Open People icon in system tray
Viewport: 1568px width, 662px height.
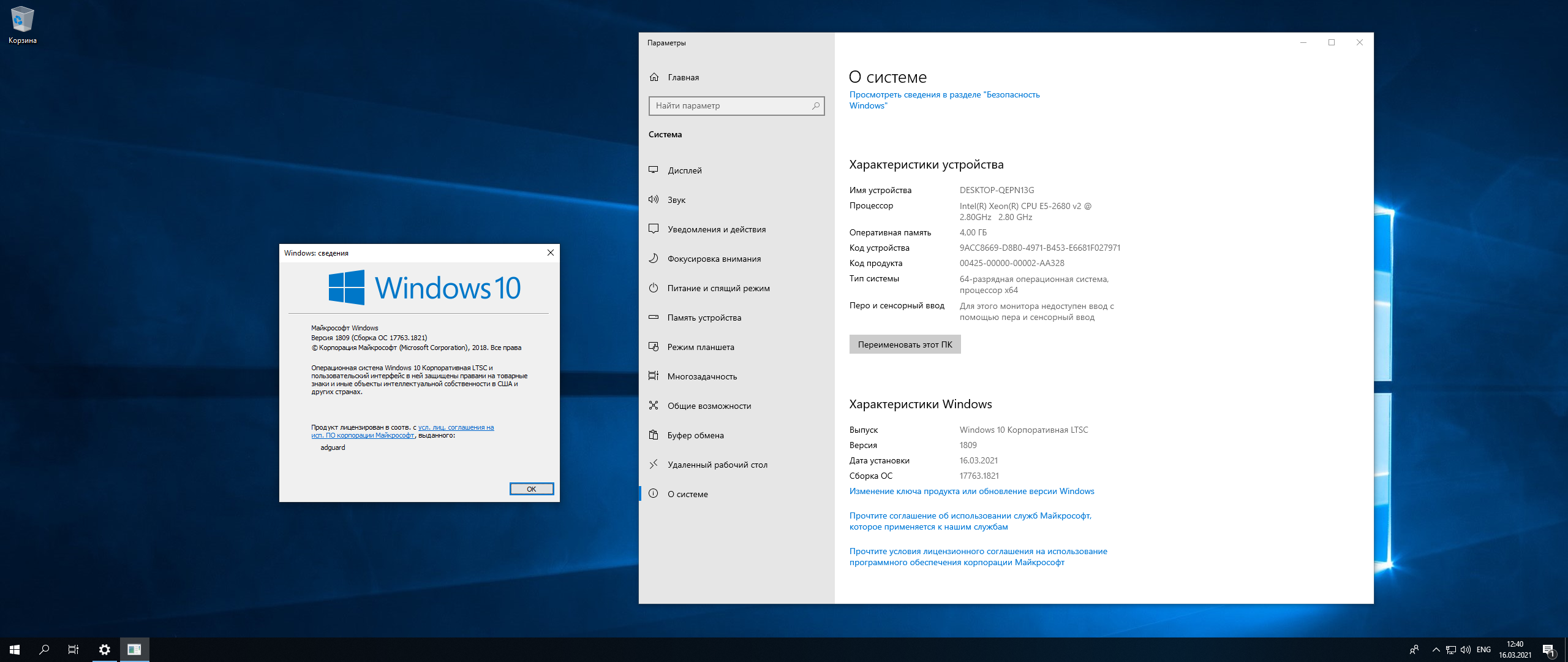point(1414,650)
